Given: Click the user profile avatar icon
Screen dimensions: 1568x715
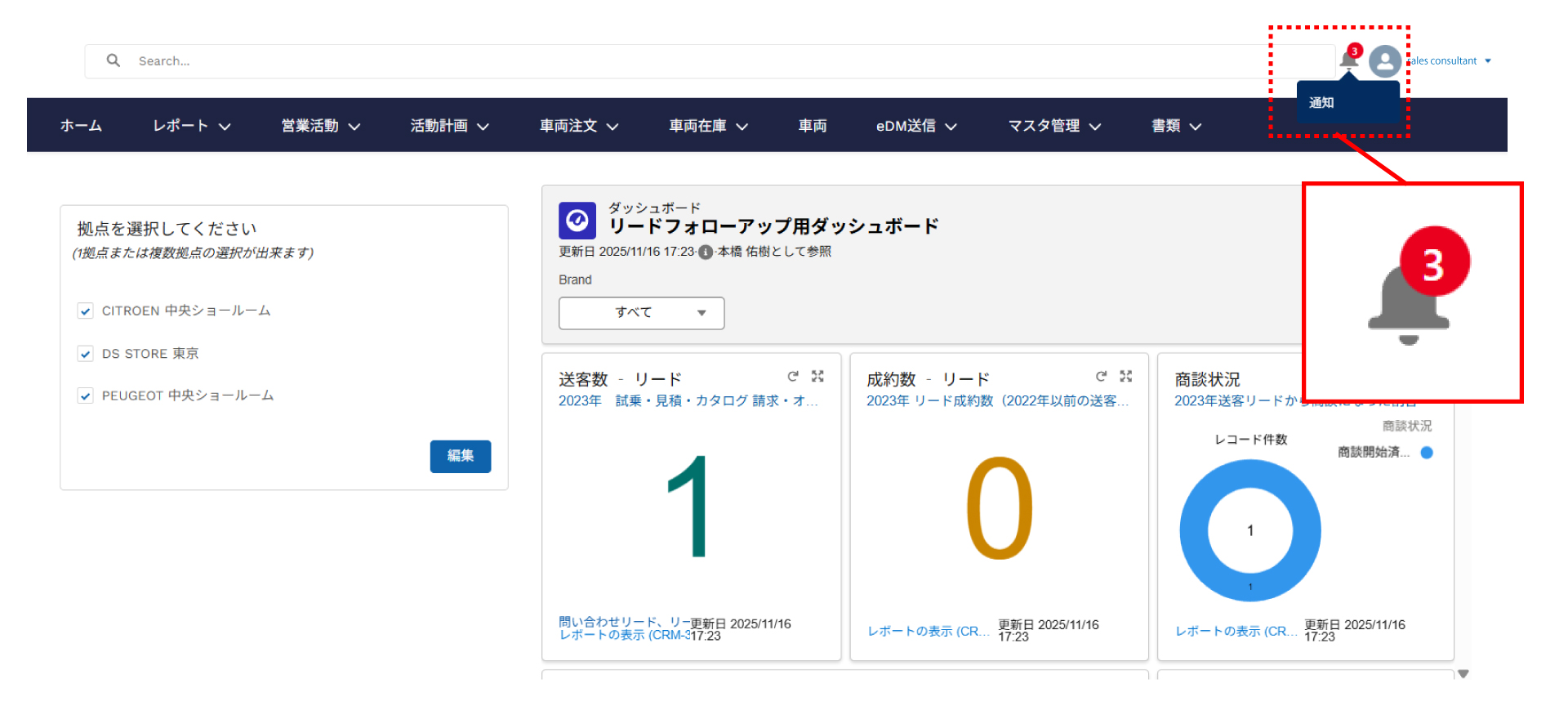Looking at the screenshot, I should coord(1384,61).
